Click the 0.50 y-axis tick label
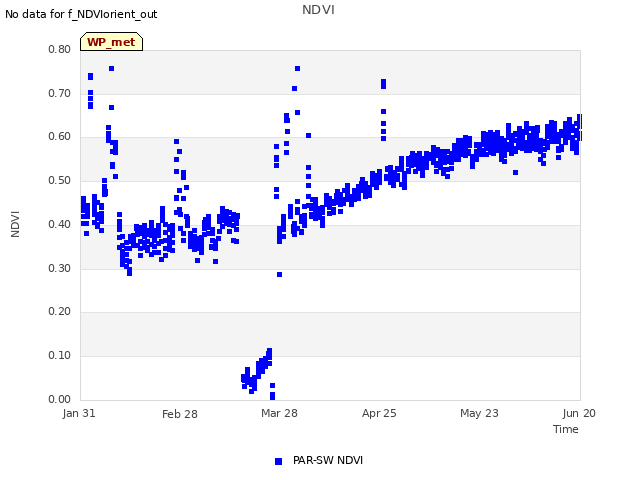The width and height of the screenshot is (640, 480). tap(60, 180)
